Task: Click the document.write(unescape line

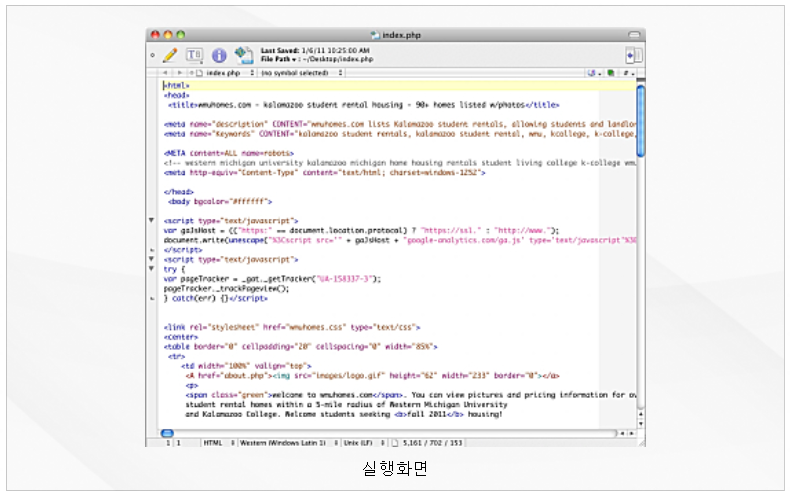Action: [x=400, y=240]
